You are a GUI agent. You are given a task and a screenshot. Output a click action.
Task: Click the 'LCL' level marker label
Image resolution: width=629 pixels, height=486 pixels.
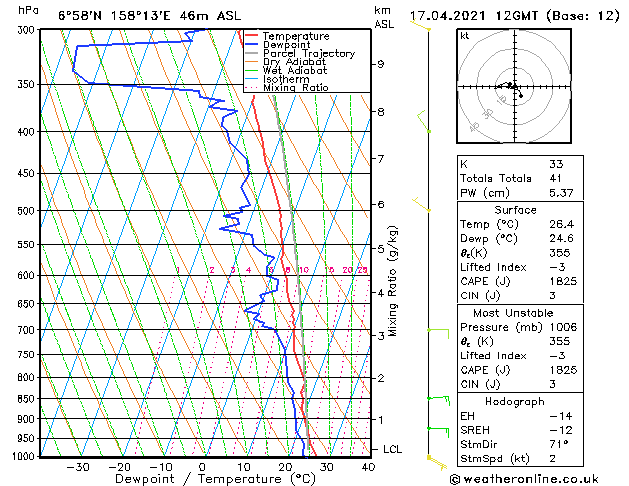click(x=392, y=450)
